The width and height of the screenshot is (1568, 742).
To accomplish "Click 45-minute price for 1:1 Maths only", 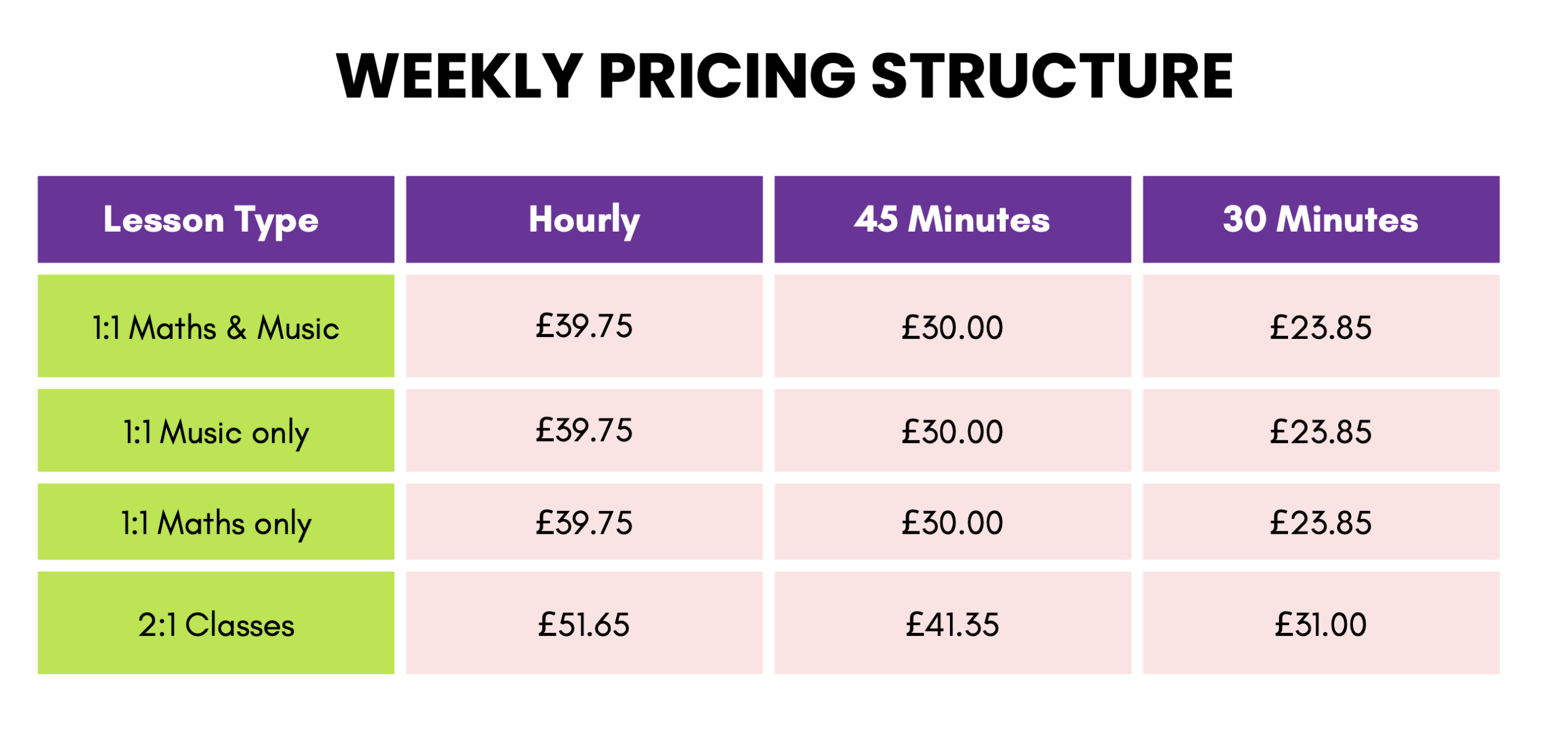I will pyautogui.click(x=952, y=522).
